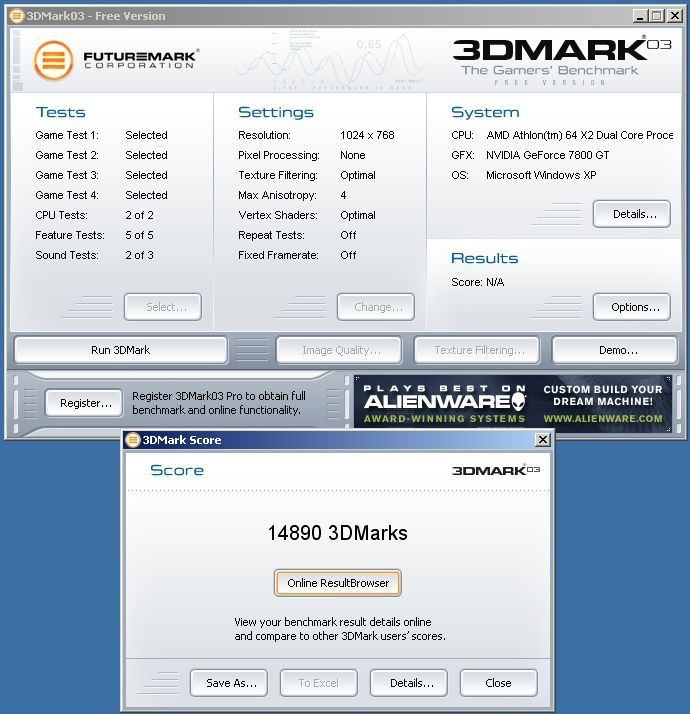The image size is (690, 714).
Task: Click Pixel Processing value 'None'
Action: pyautogui.click(x=353, y=155)
